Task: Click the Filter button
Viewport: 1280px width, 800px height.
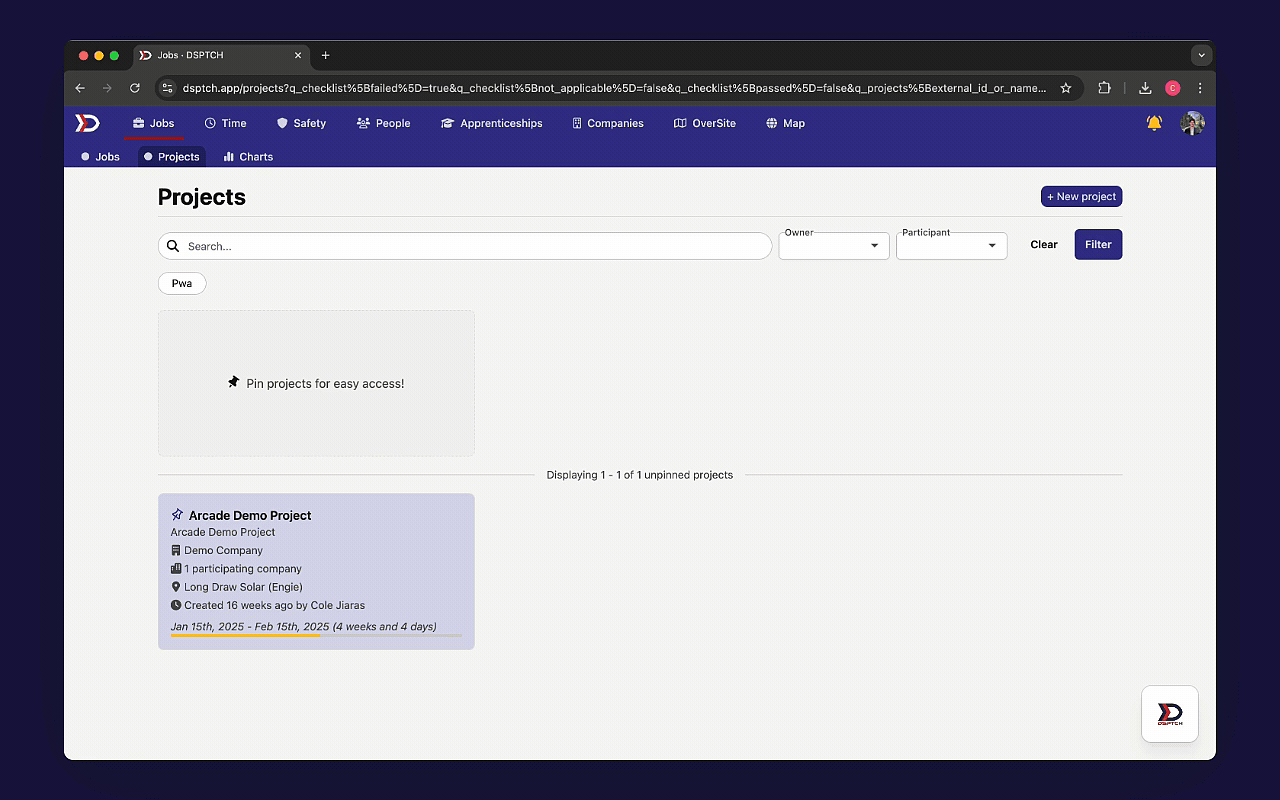Action: coord(1098,244)
